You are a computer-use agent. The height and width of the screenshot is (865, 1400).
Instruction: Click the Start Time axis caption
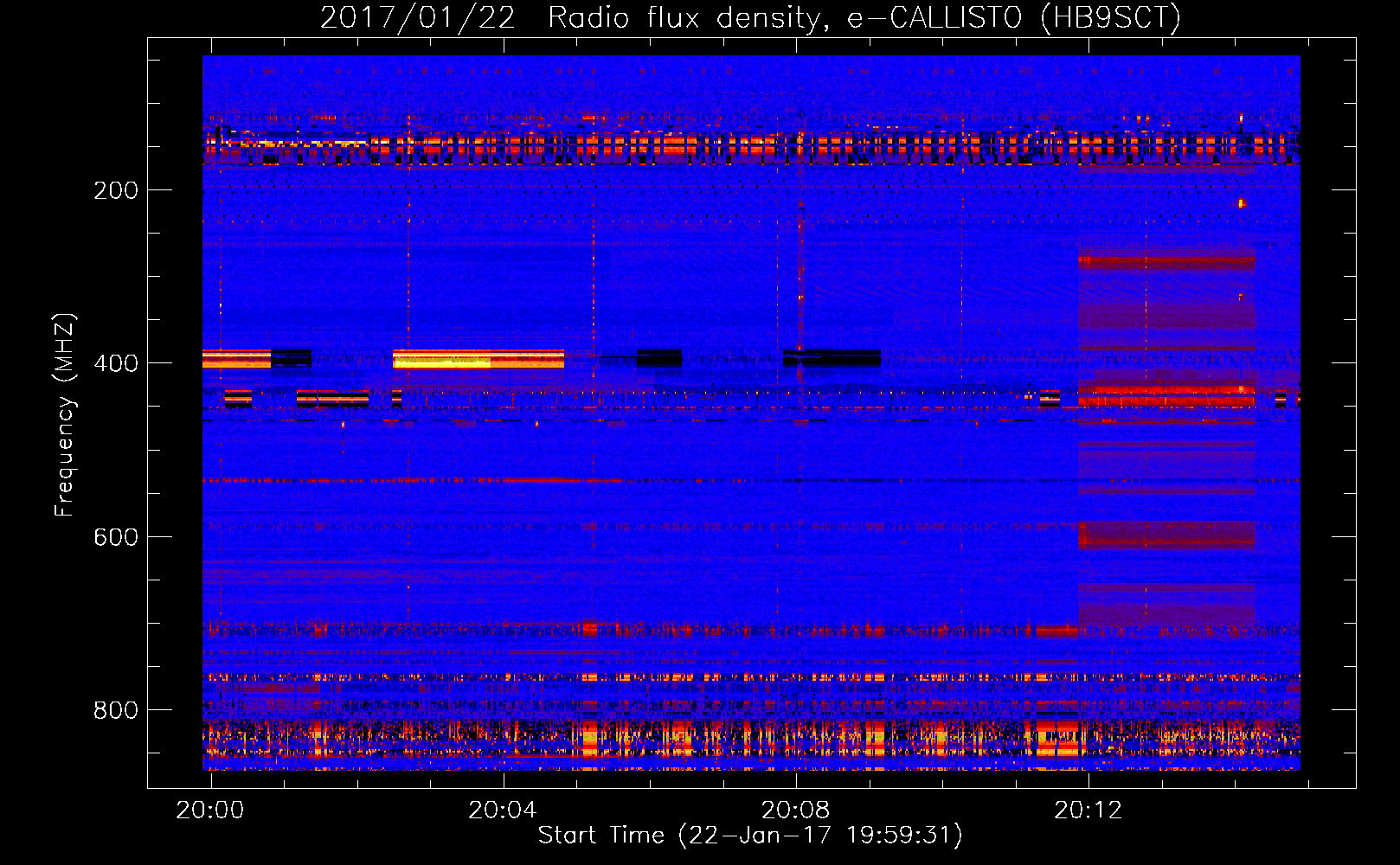[x=750, y=836]
